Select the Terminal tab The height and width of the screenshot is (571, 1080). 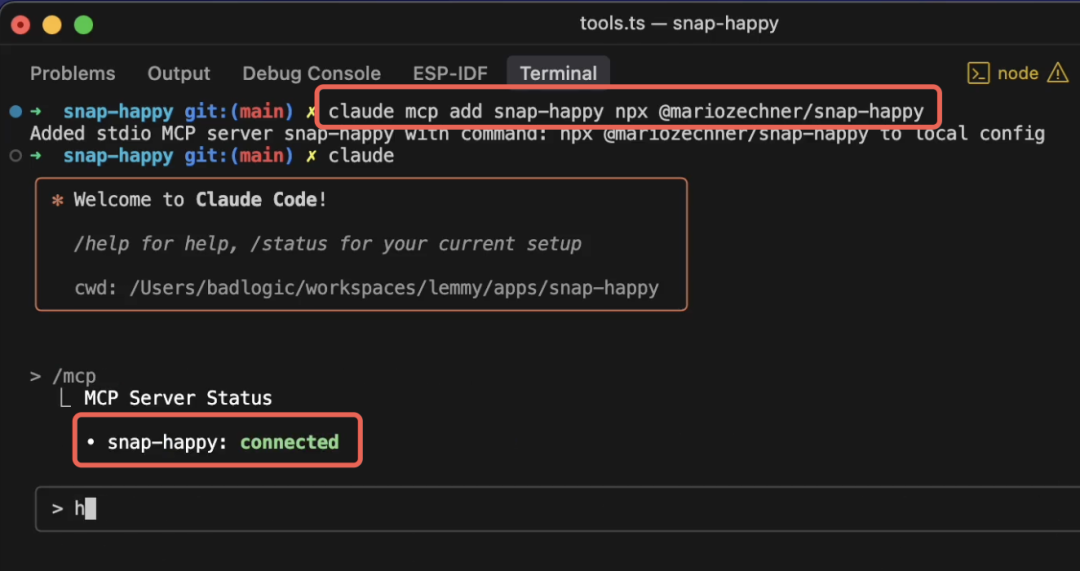click(x=558, y=74)
